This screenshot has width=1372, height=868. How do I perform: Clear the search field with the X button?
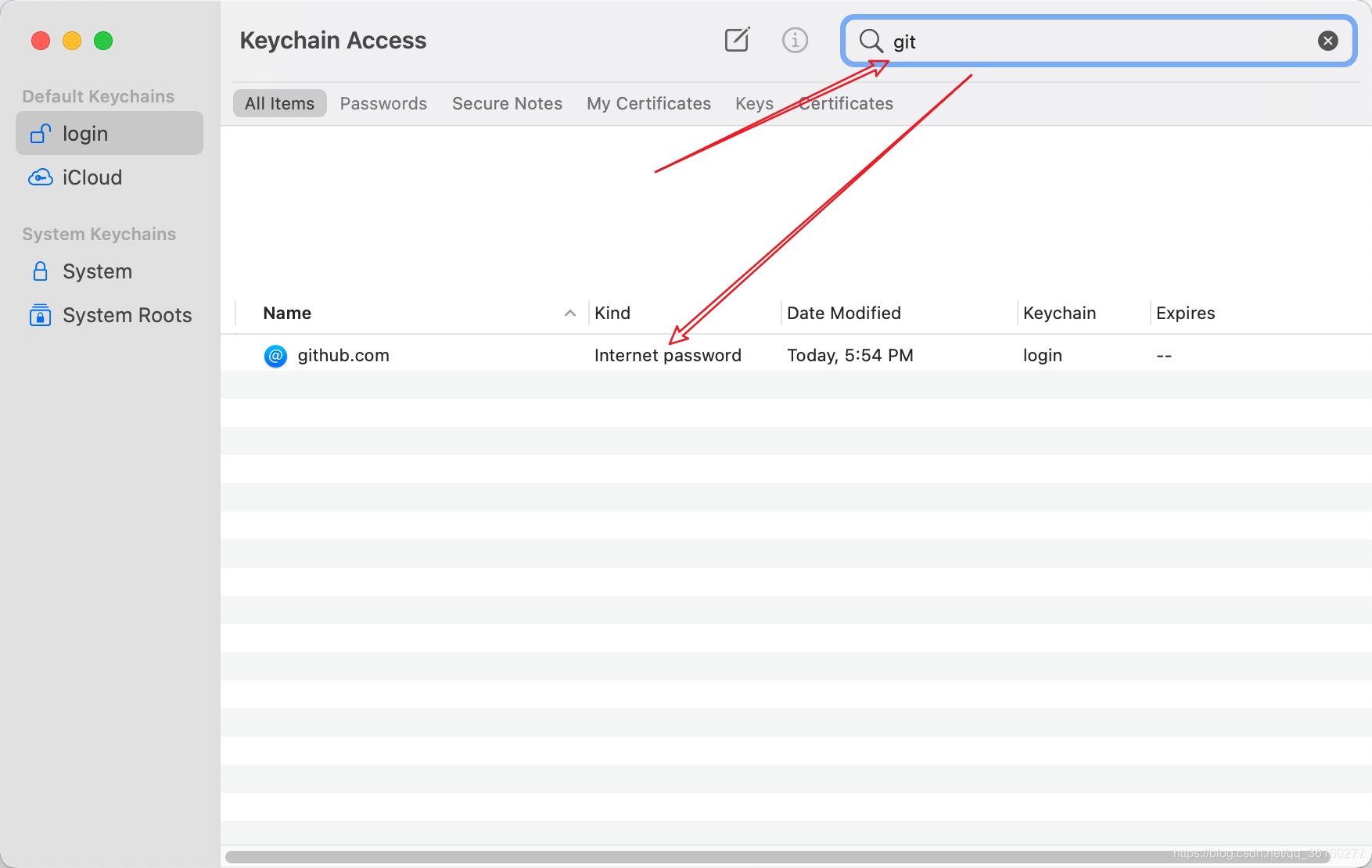[x=1327, y=41]
